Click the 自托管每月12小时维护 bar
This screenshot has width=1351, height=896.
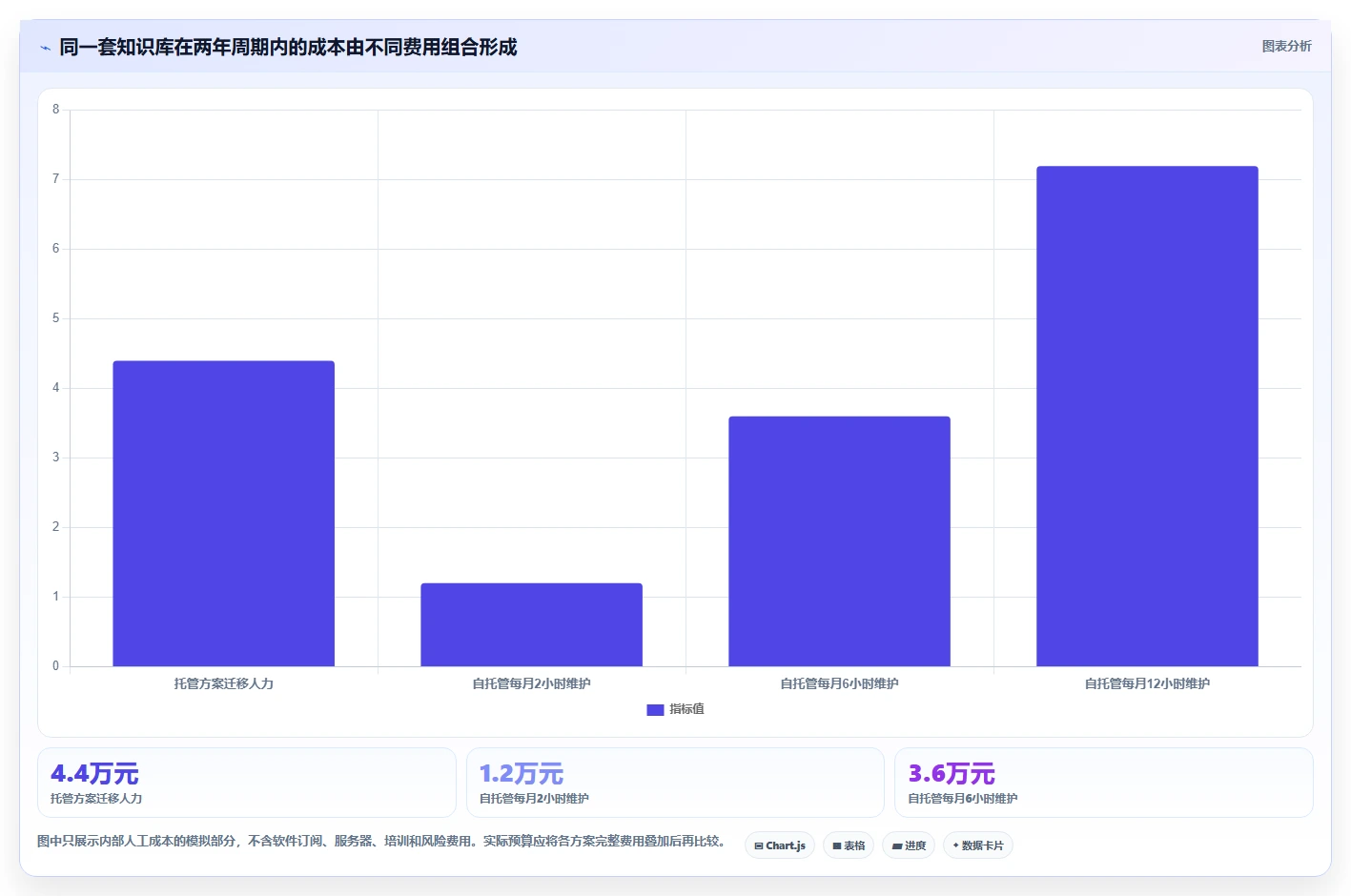[1148, 417]
